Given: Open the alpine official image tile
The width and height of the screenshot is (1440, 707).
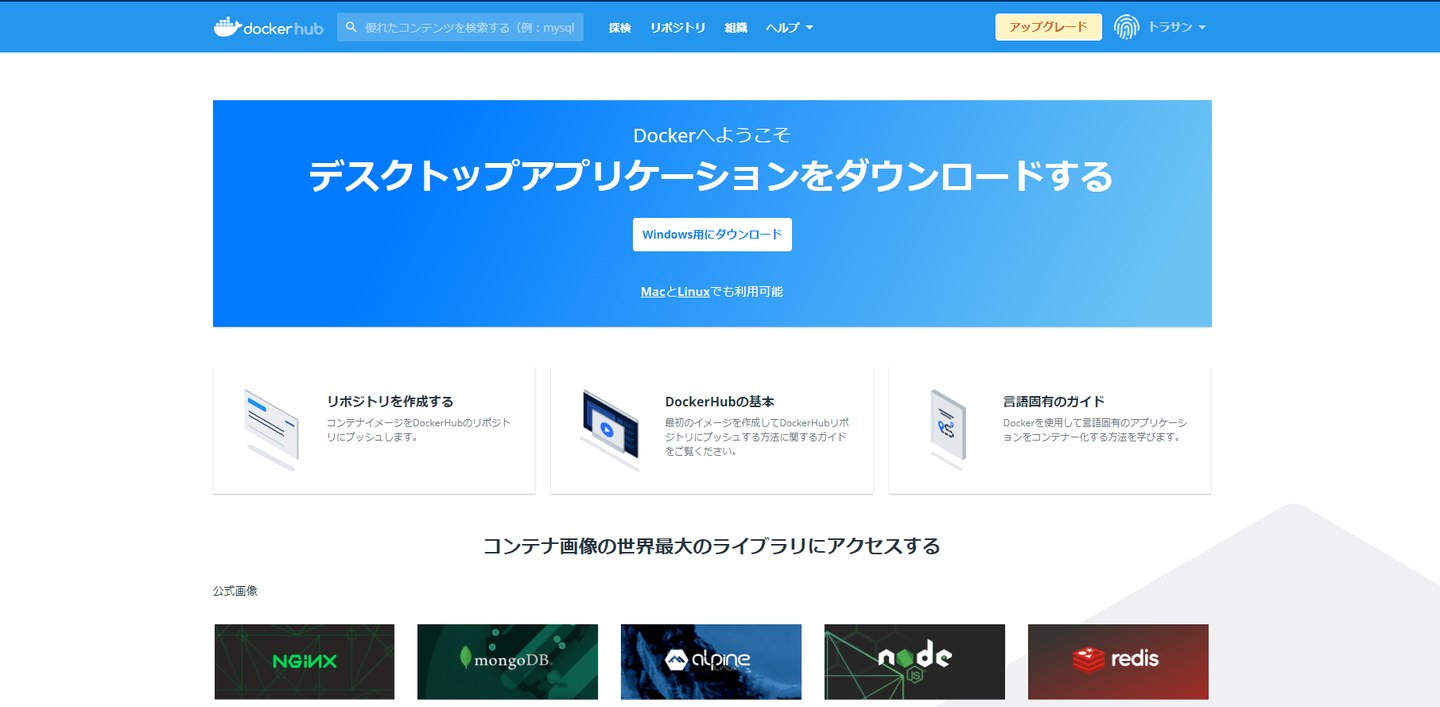Looking at the screenshot, I should (711, 662).
